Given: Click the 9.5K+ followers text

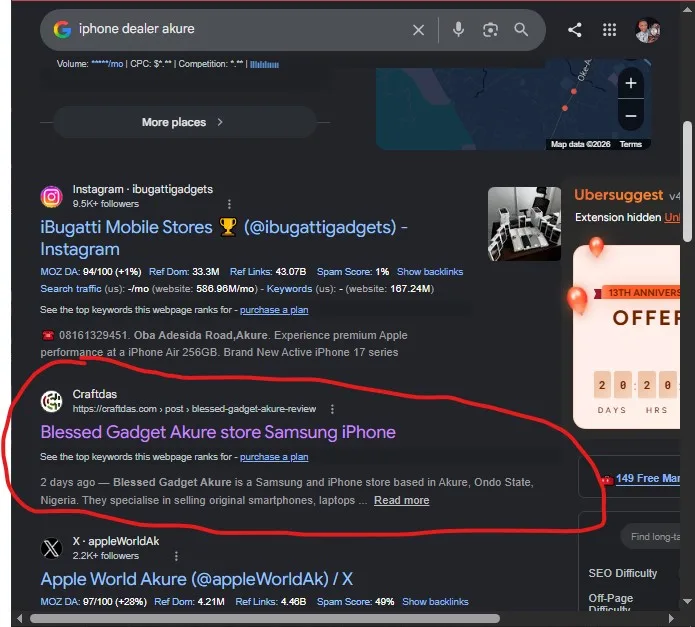Looking at the screenshot, I should coord(106,204).
